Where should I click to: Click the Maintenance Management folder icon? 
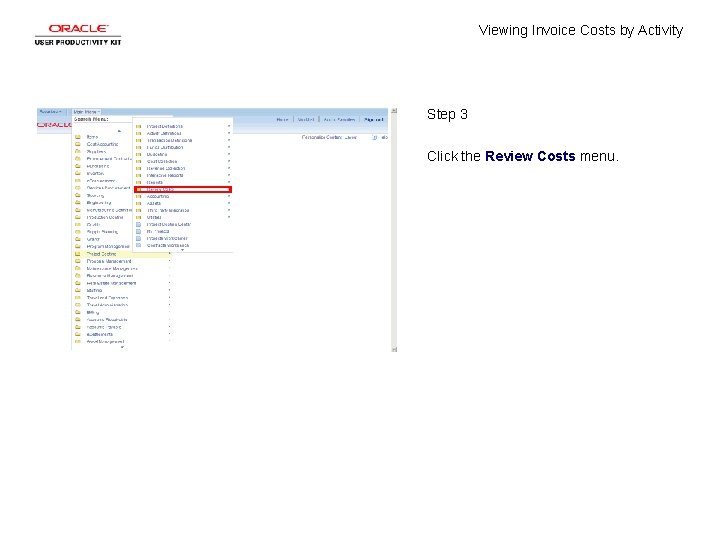[78, 269]
